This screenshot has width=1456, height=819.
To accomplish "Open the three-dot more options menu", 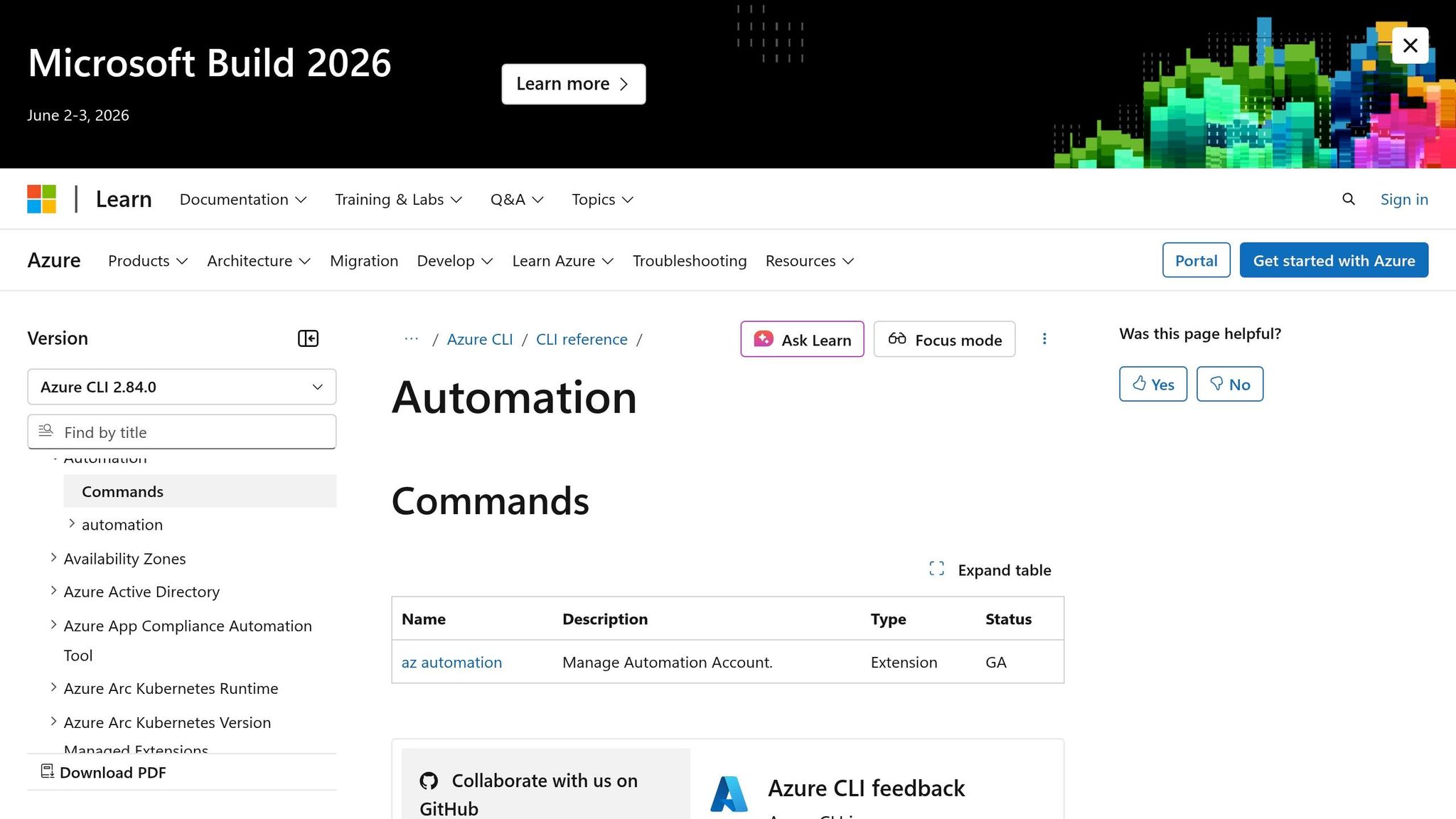I will pyautogui.click(x=1044, y=339).
